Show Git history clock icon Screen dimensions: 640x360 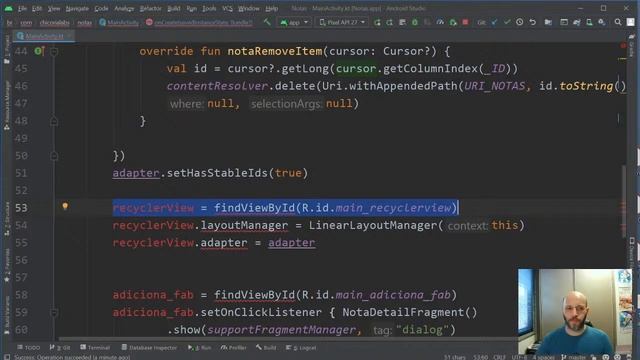click(x=520, y=22)
